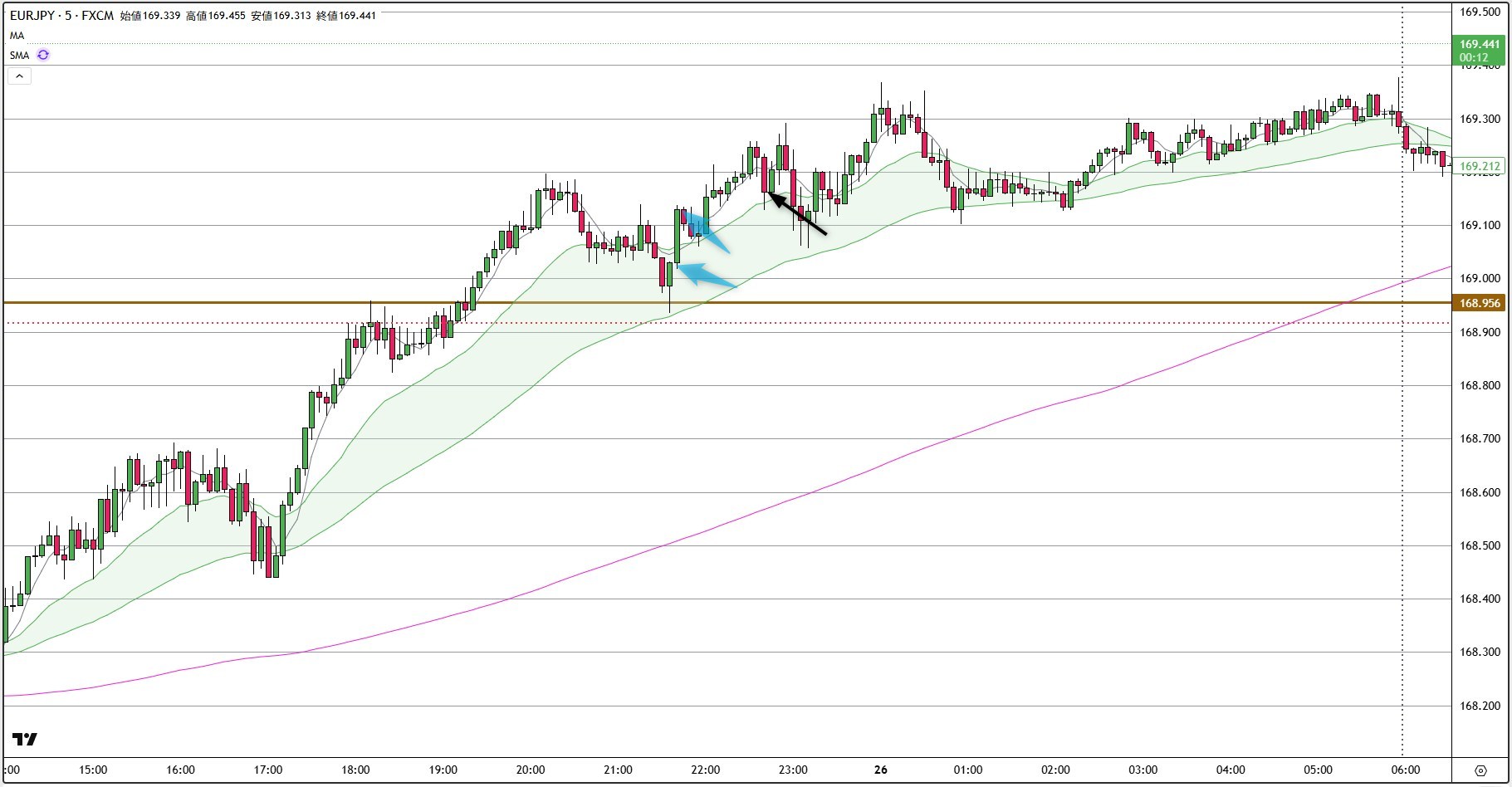Image resolution: width=1512 pixels, height=787 pixels.
Task: Click the 06:00 time axis label
Action: tap(1406, 770)
